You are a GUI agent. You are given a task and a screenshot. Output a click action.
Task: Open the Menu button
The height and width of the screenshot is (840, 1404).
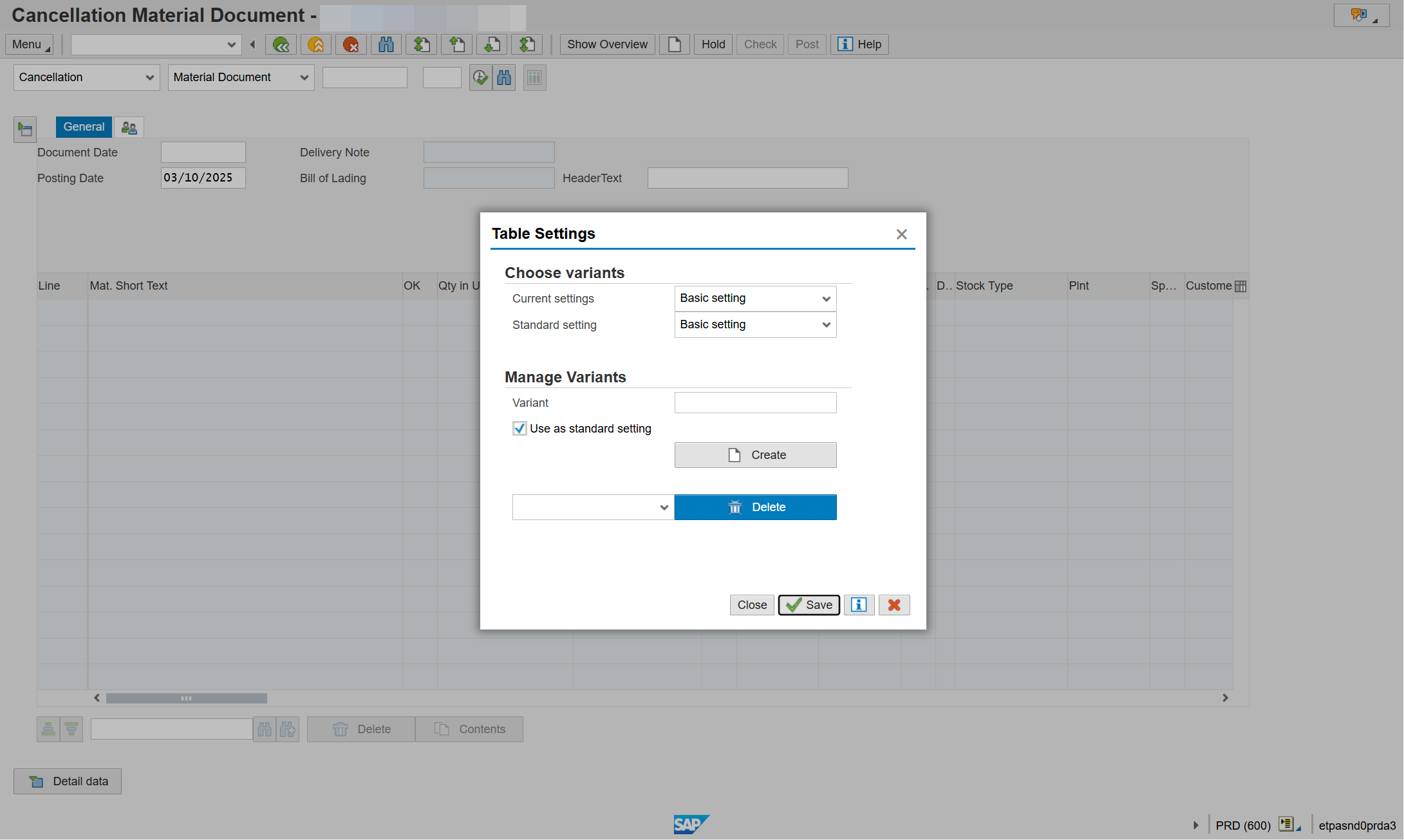tap(30, 44)
